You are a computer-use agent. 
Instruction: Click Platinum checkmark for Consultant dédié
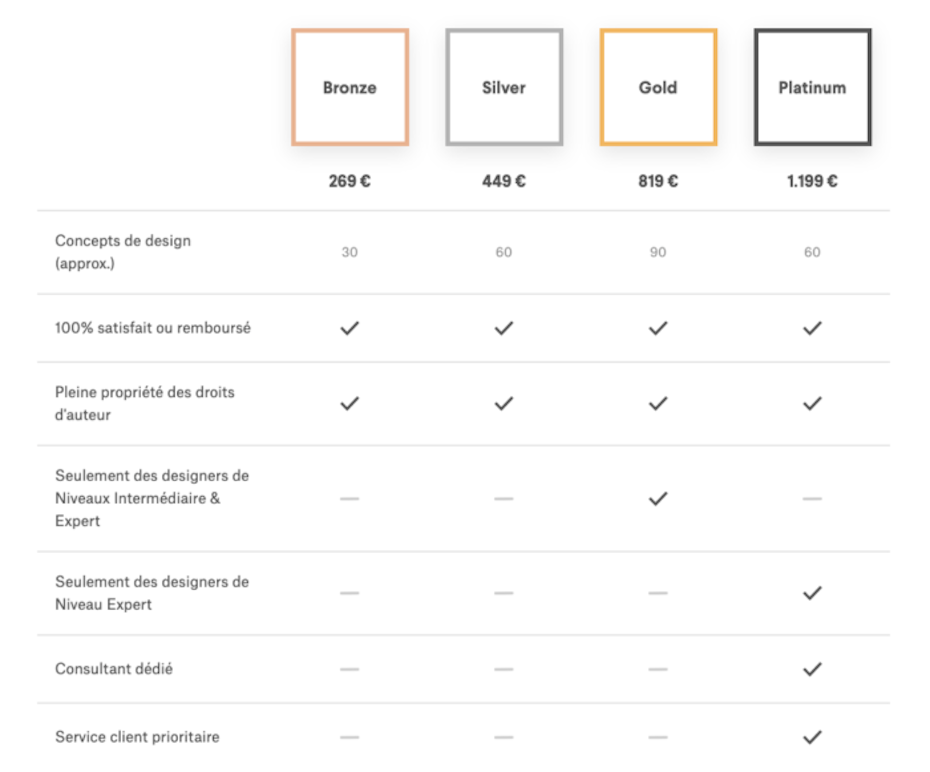point(813,669)
